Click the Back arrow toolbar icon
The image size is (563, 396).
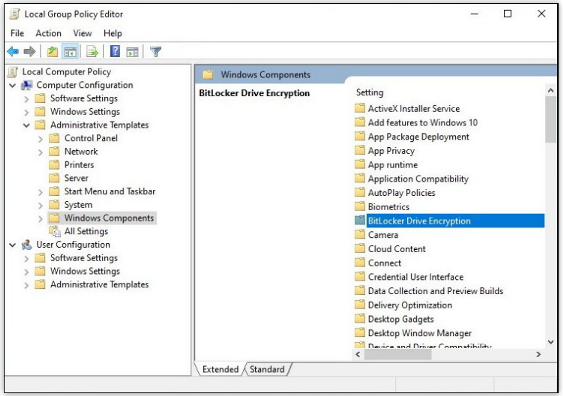coord(13,52)
